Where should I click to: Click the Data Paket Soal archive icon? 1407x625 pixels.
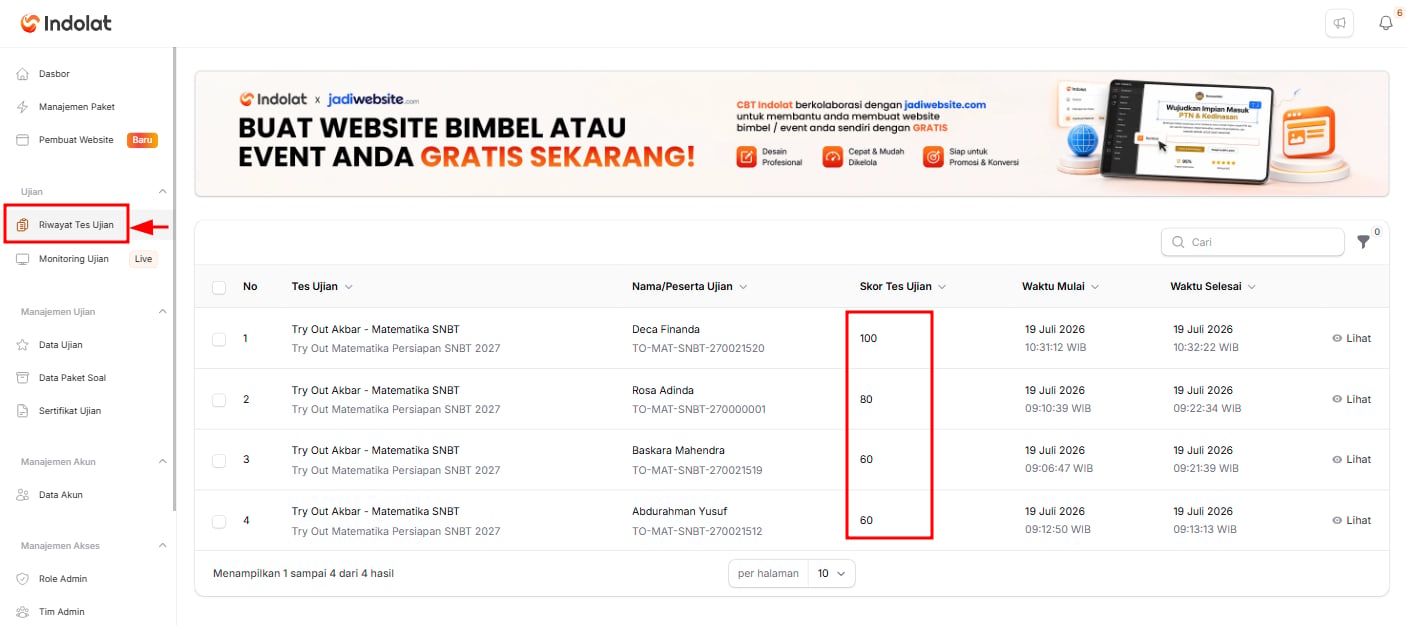pos(23,378)
